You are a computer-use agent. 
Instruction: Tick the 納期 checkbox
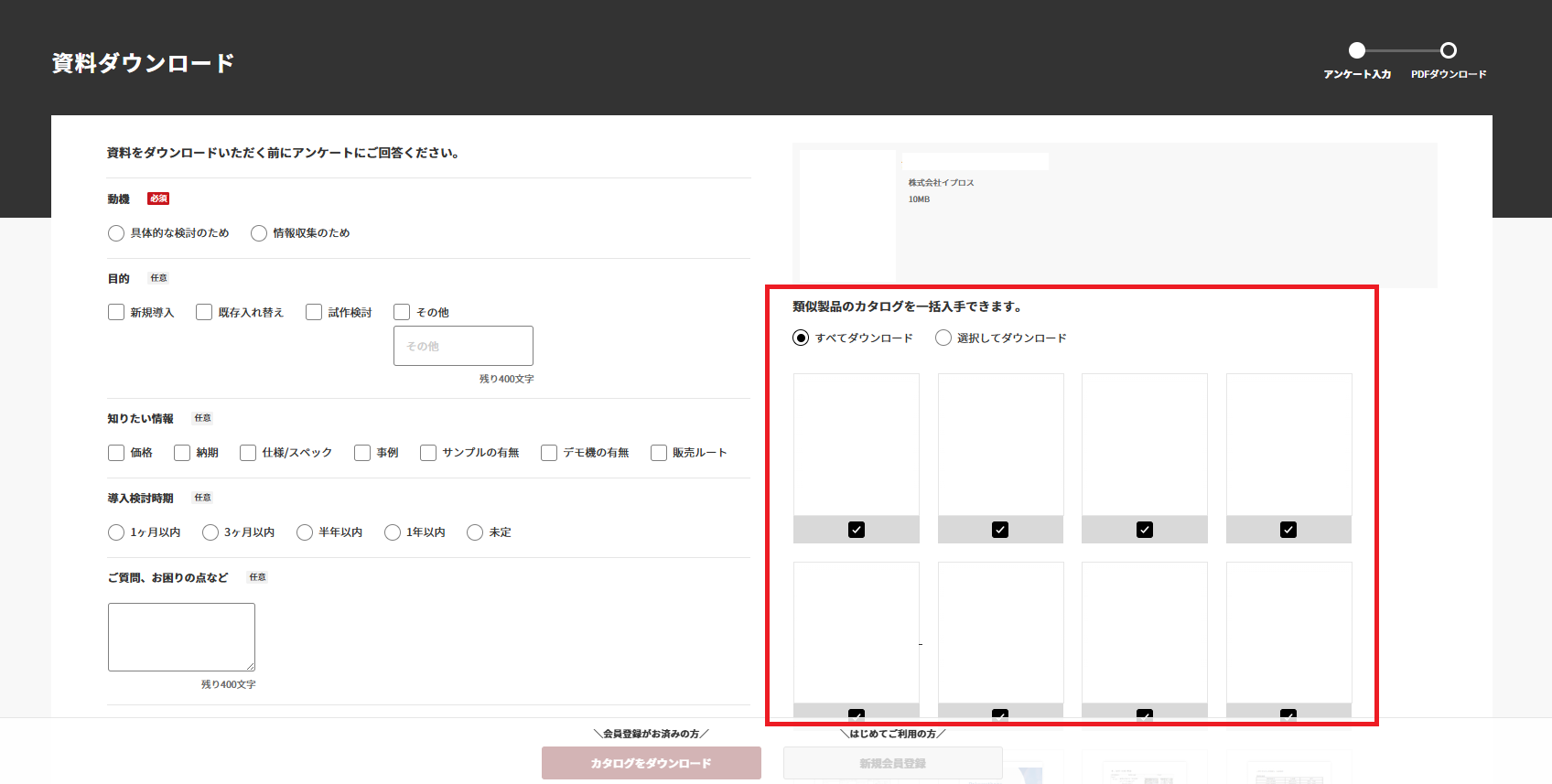pyautogui.click(x=182, y=453)
